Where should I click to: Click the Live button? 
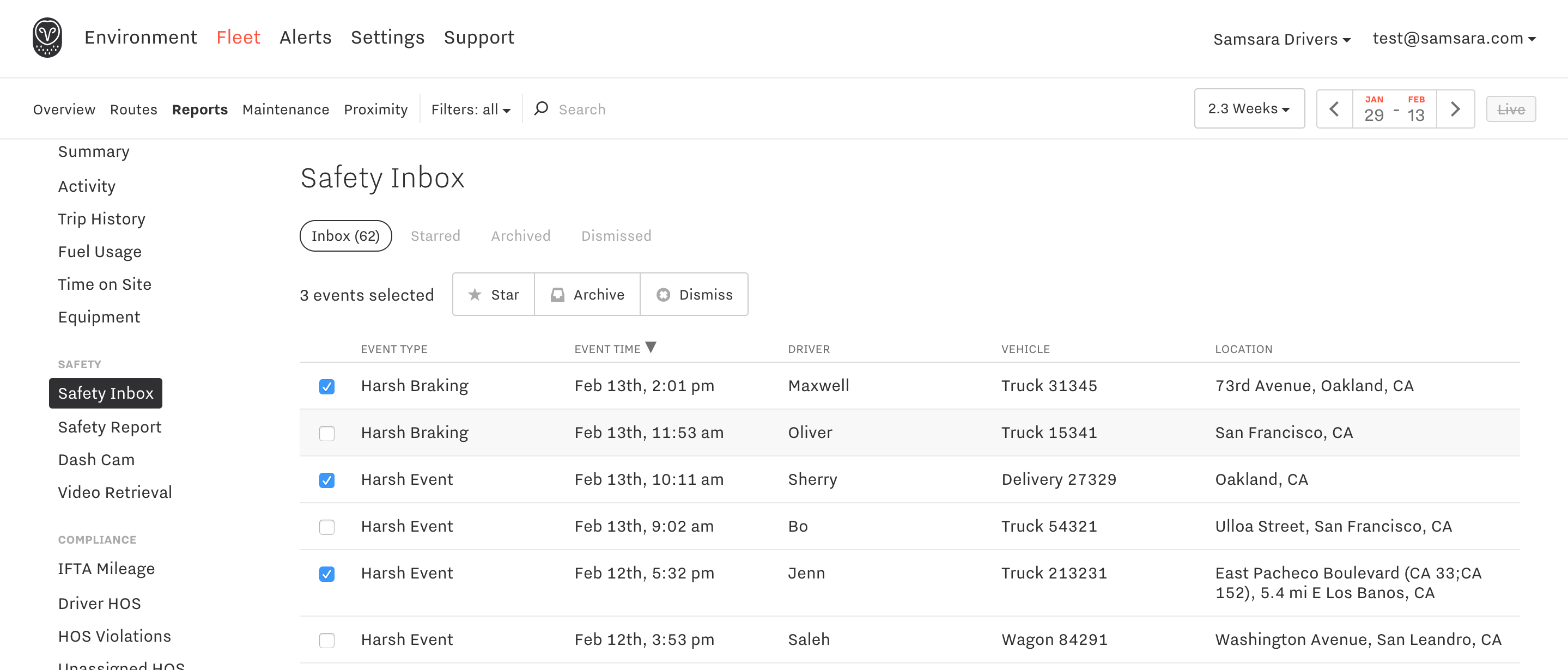(1510, 109)
